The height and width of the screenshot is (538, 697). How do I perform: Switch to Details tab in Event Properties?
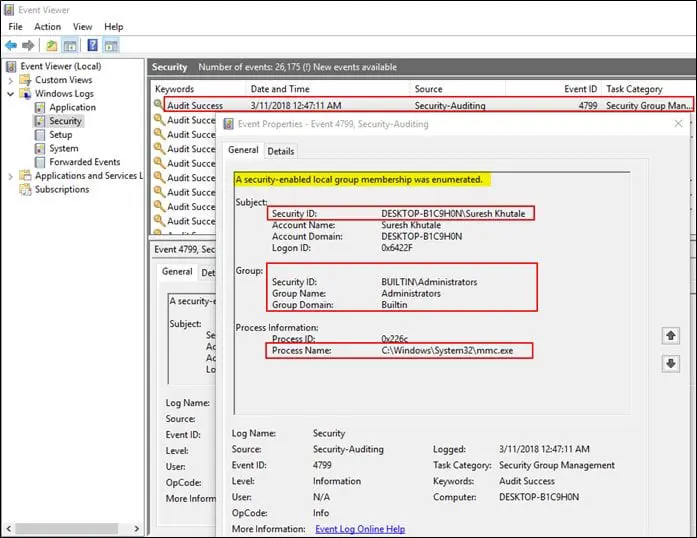(x=280, y=151)
